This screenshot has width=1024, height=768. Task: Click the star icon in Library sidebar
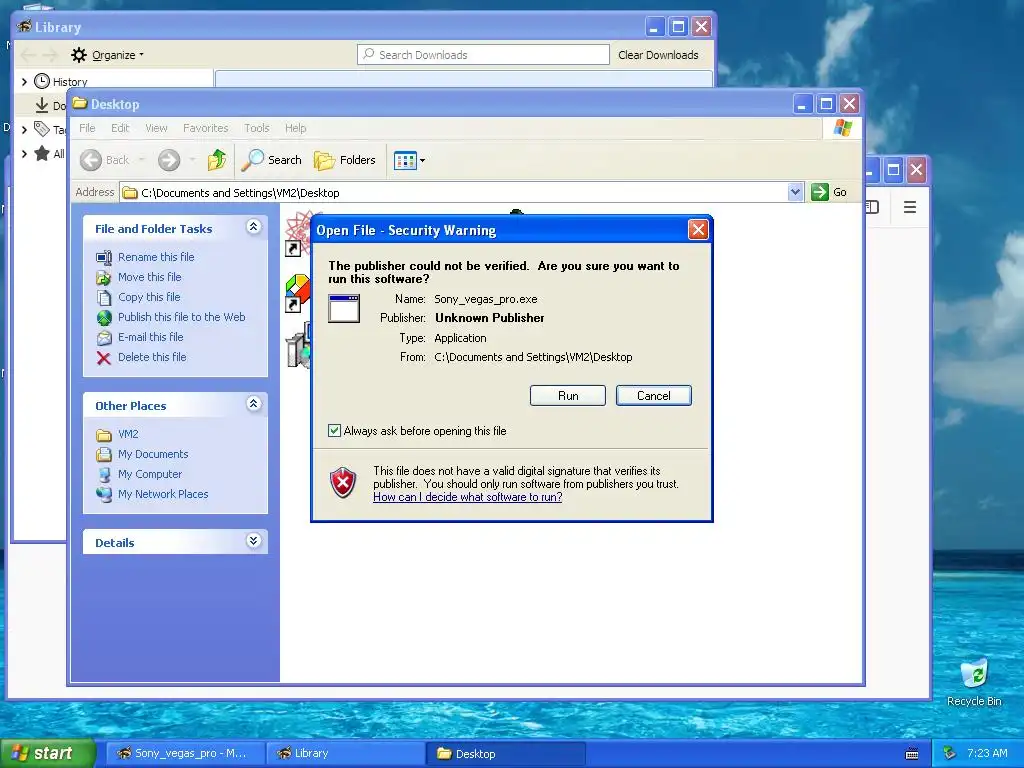(42, 153)
